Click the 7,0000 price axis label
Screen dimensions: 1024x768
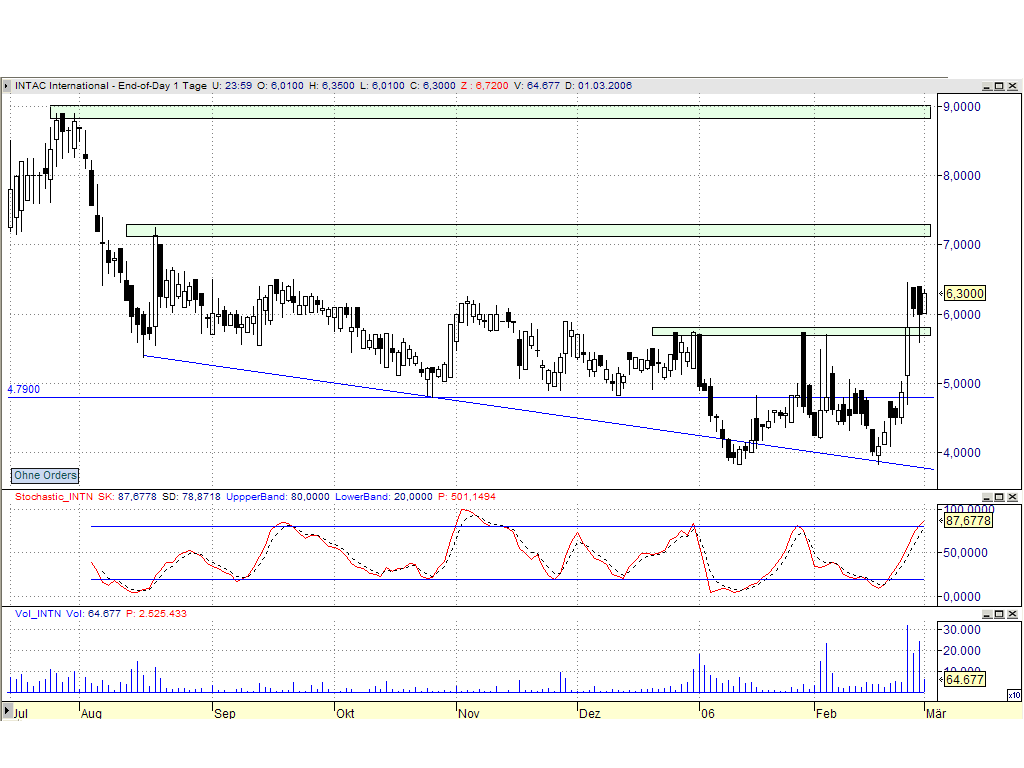coord(962,244)
